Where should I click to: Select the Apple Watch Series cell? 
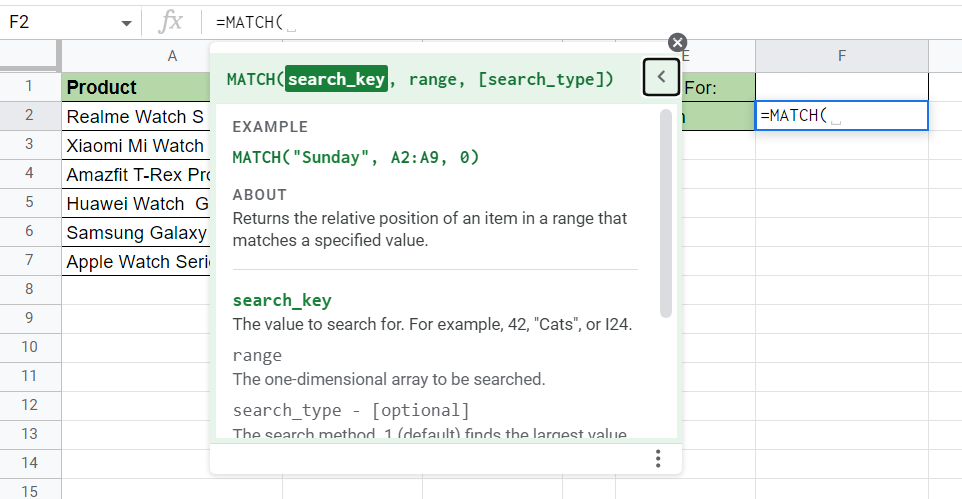click(136, 261)
